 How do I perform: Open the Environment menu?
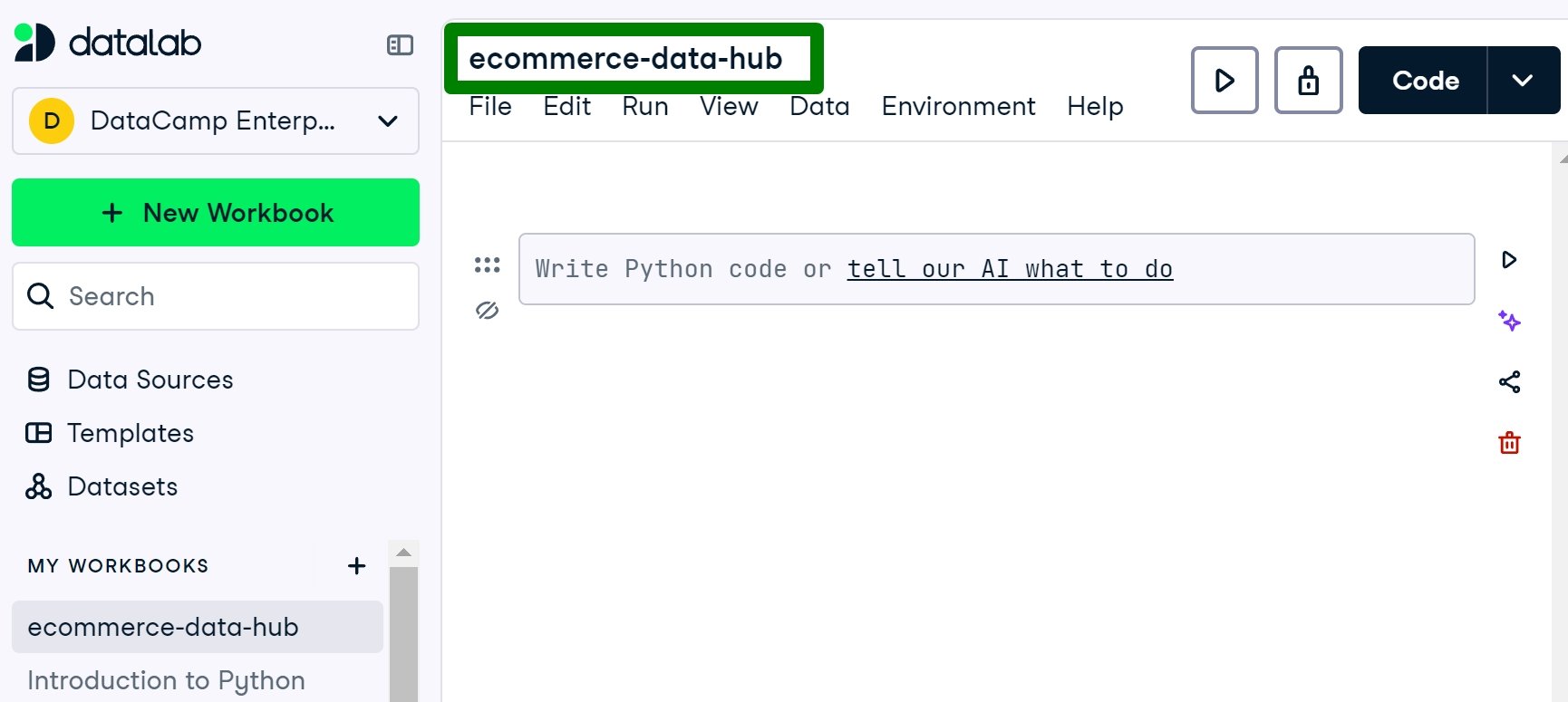[x=958, y=106]
